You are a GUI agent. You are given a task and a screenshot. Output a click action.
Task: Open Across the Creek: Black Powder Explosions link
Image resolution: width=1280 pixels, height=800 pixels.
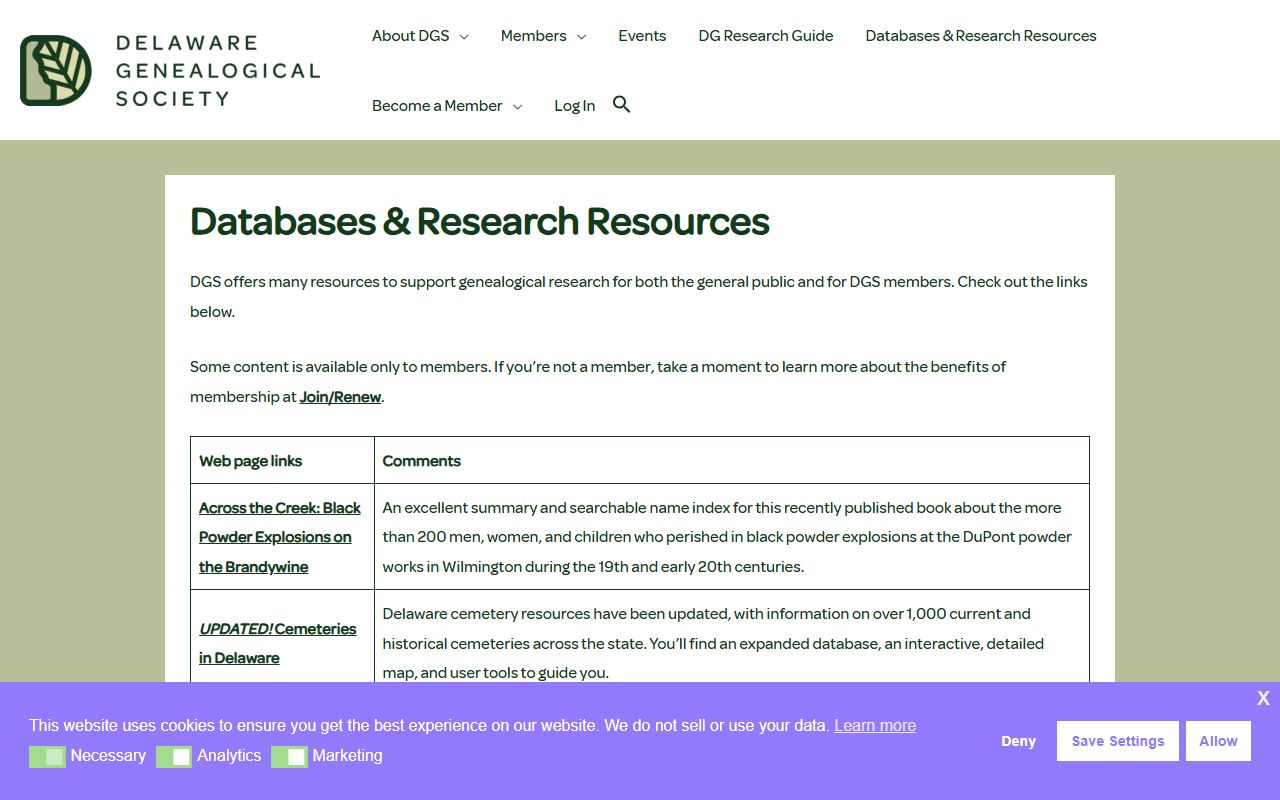tap(280, 537)
